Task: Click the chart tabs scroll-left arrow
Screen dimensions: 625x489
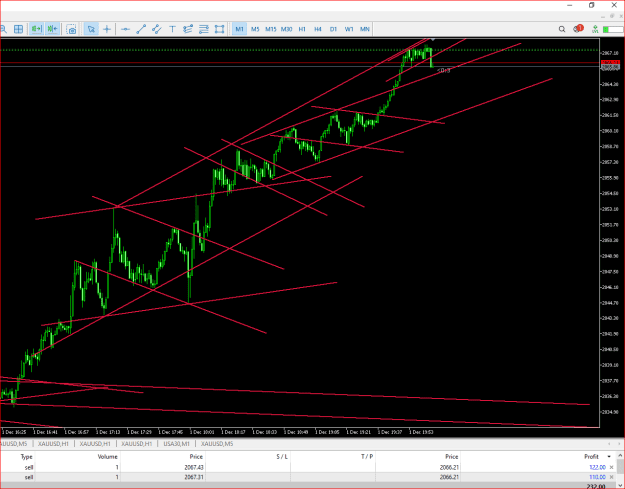Action: (609, 444)
